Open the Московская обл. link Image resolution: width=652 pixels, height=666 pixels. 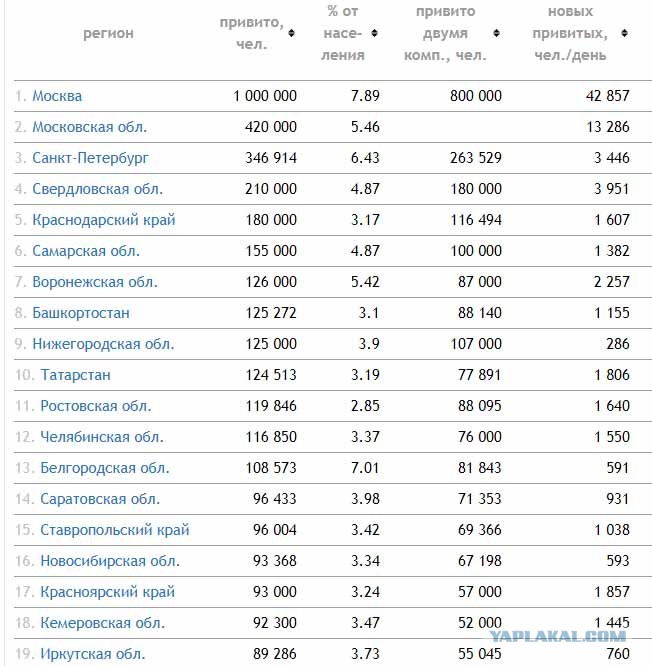click(90, 127)
